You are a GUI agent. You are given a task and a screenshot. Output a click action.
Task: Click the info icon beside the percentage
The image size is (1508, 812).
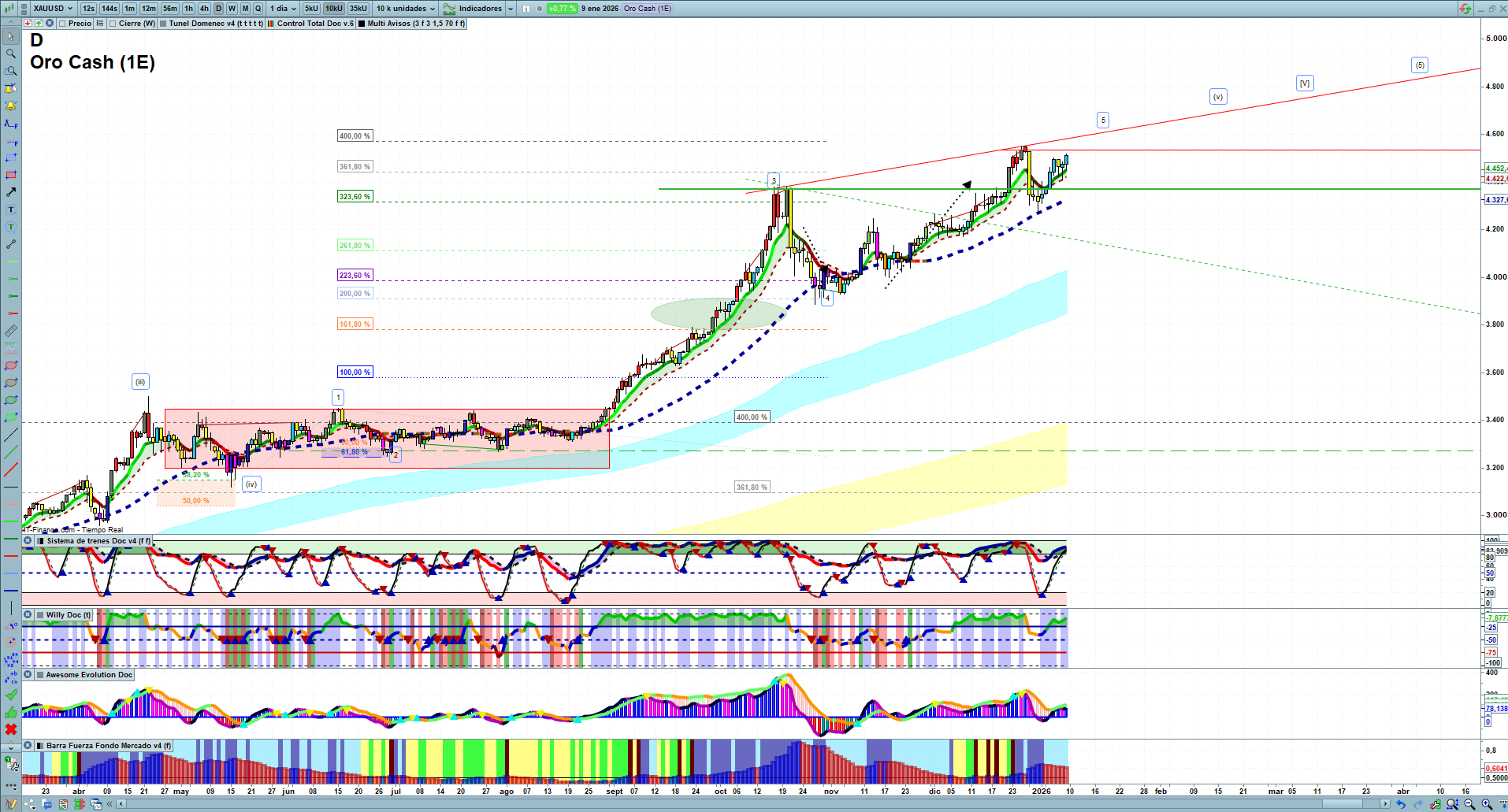[526, 9]
